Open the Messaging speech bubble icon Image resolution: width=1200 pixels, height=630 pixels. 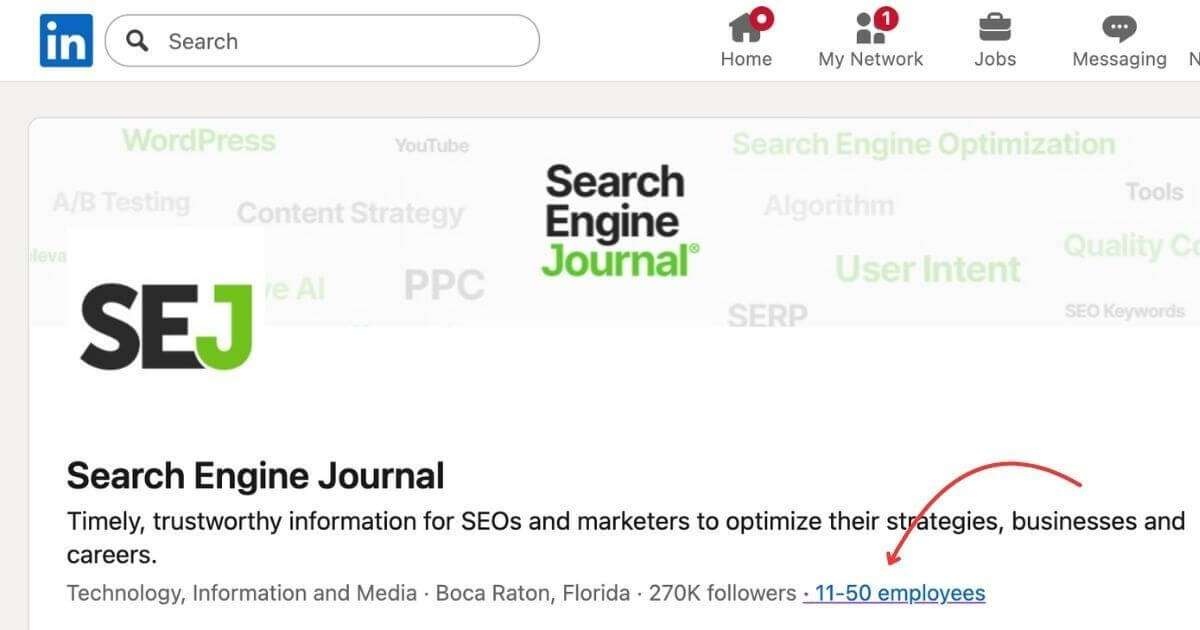[1118, 28]
